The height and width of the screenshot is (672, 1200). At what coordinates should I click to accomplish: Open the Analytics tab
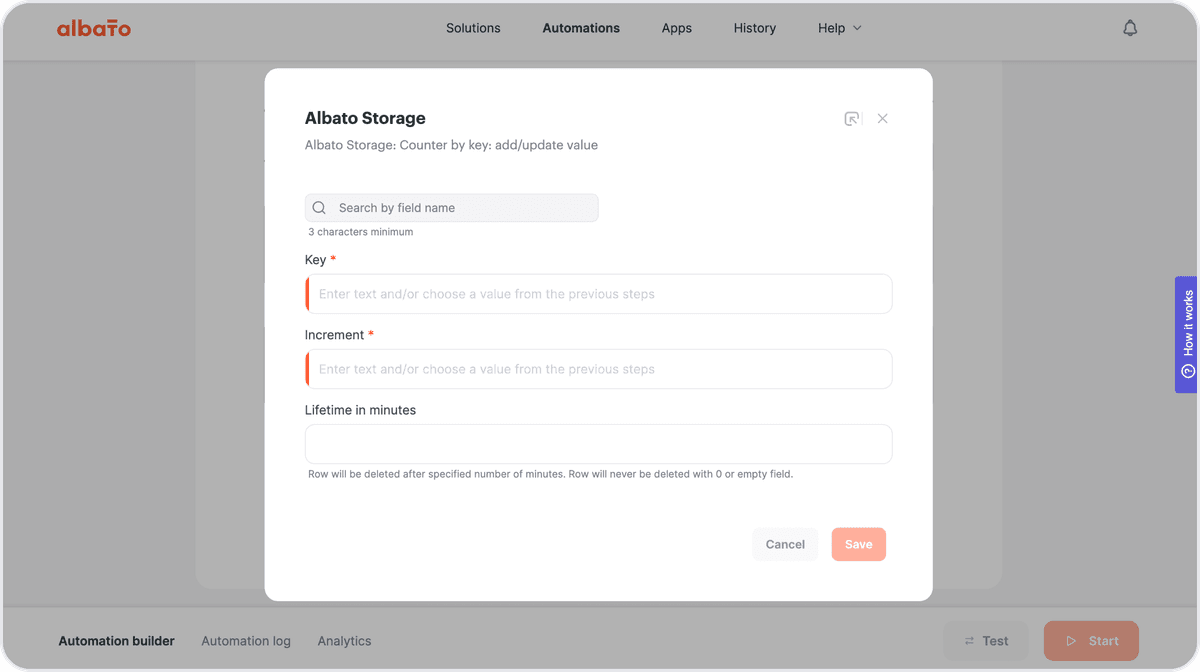pos(344,641)
